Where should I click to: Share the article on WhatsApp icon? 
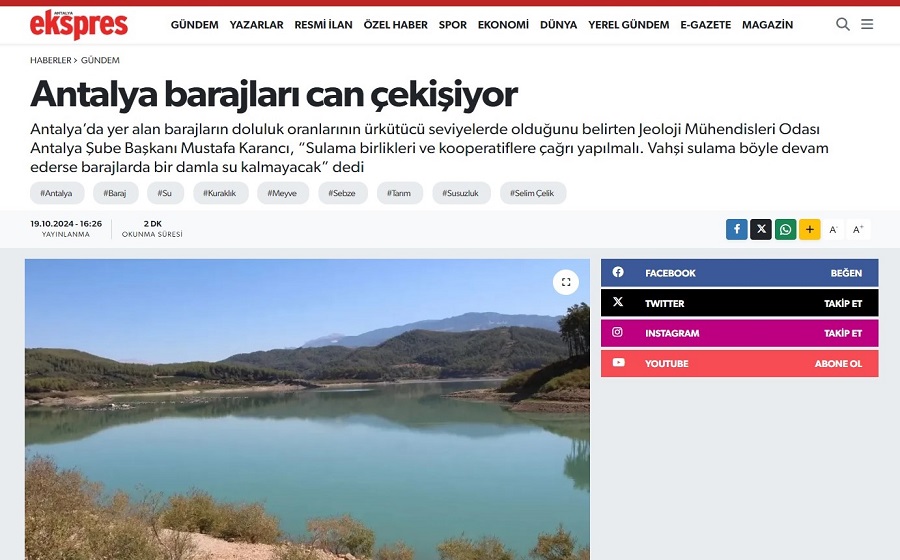(x=785, y=230)
